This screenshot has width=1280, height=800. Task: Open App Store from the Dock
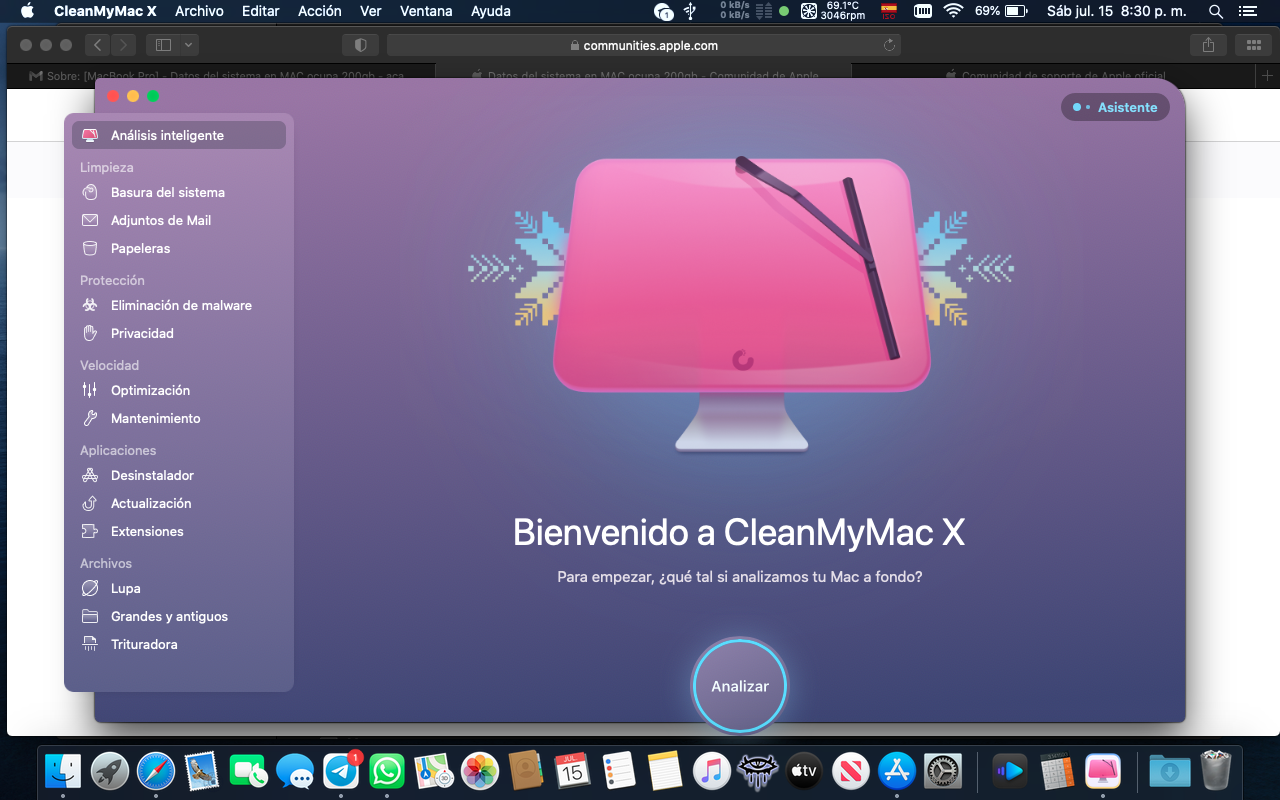897,771
